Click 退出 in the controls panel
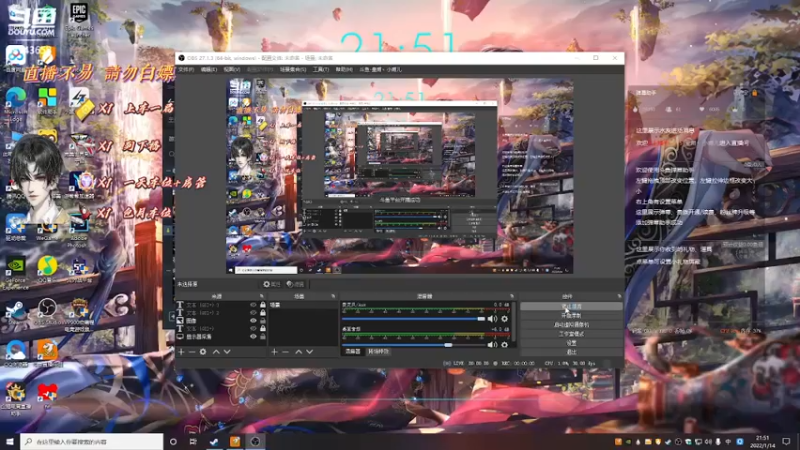This screenshot has height=450, width=800. (571, 352)
